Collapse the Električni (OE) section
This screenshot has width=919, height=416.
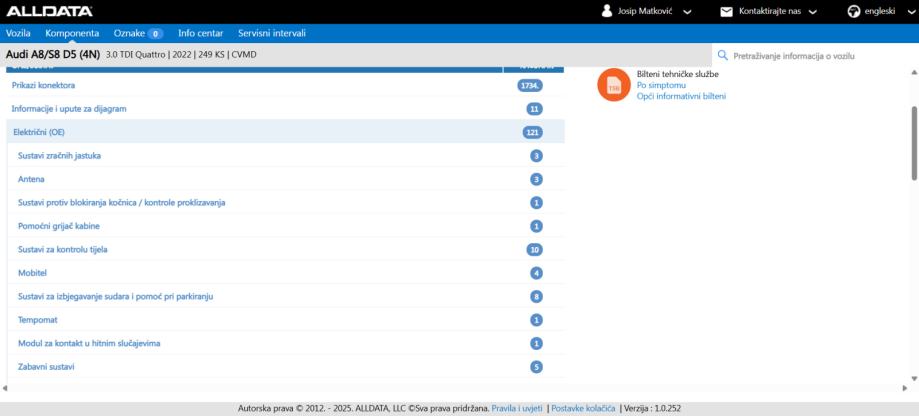285,132
